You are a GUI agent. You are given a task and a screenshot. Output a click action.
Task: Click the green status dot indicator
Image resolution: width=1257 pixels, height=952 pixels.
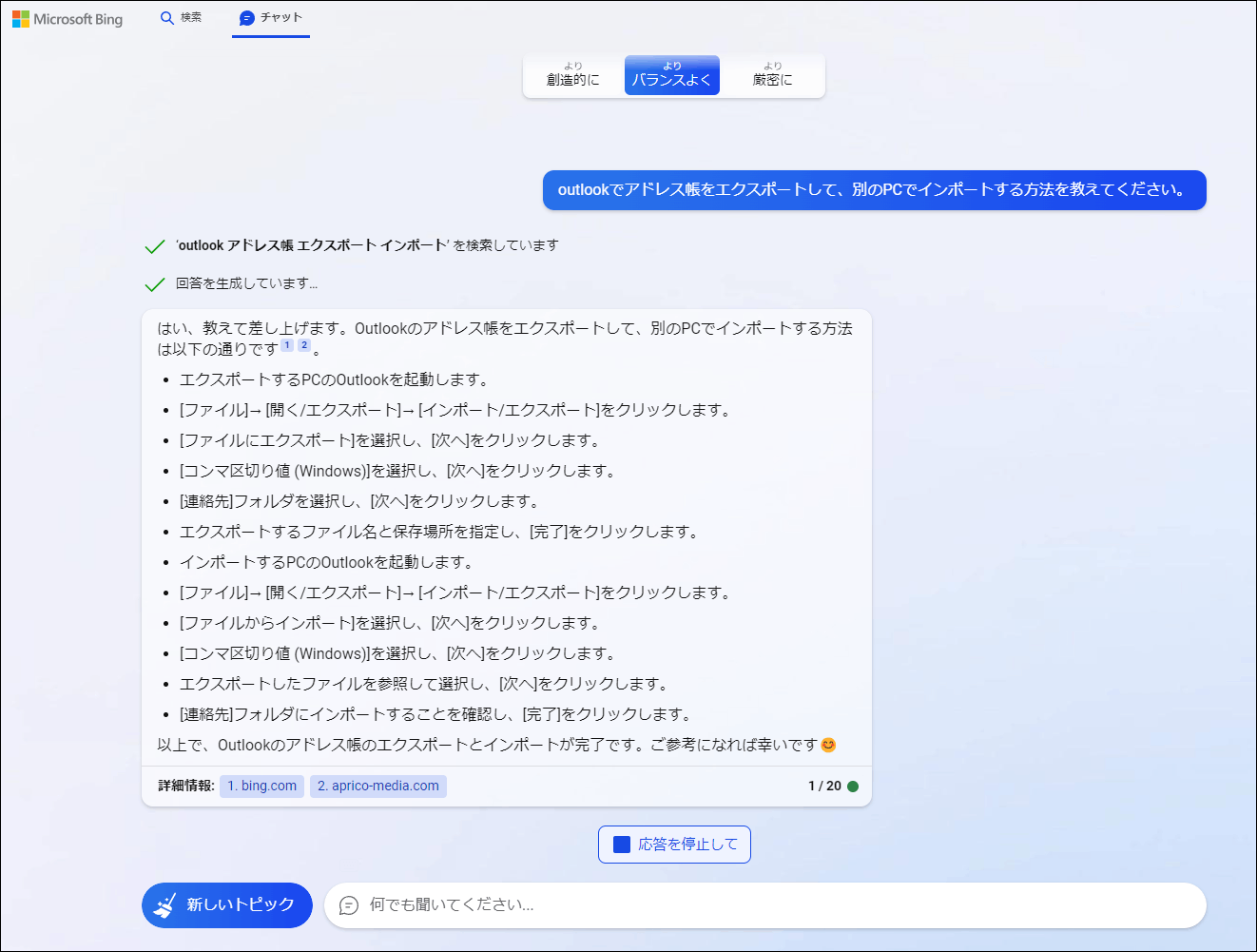853,787
